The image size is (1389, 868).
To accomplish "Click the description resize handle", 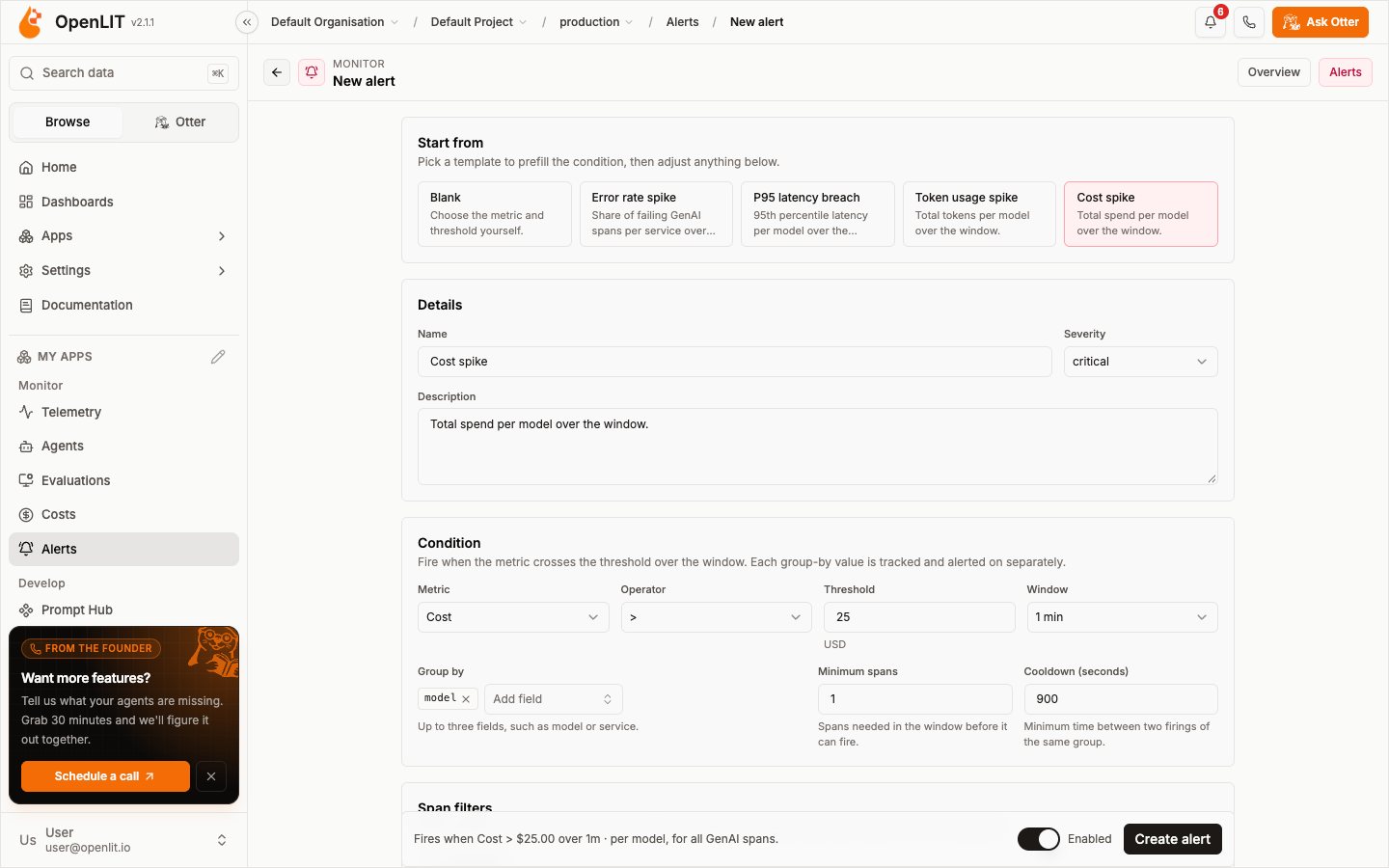I will pos(1212,478).
